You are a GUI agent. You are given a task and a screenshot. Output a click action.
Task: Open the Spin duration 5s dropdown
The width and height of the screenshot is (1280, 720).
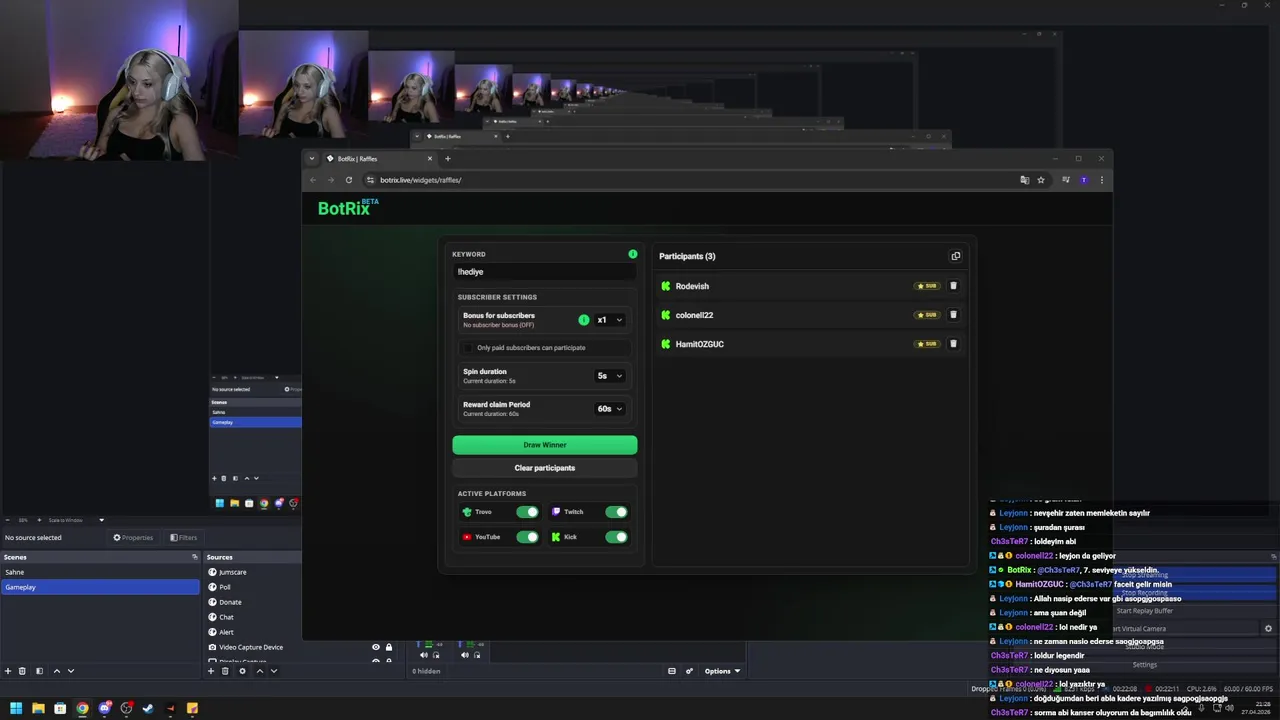click(610, 376)
